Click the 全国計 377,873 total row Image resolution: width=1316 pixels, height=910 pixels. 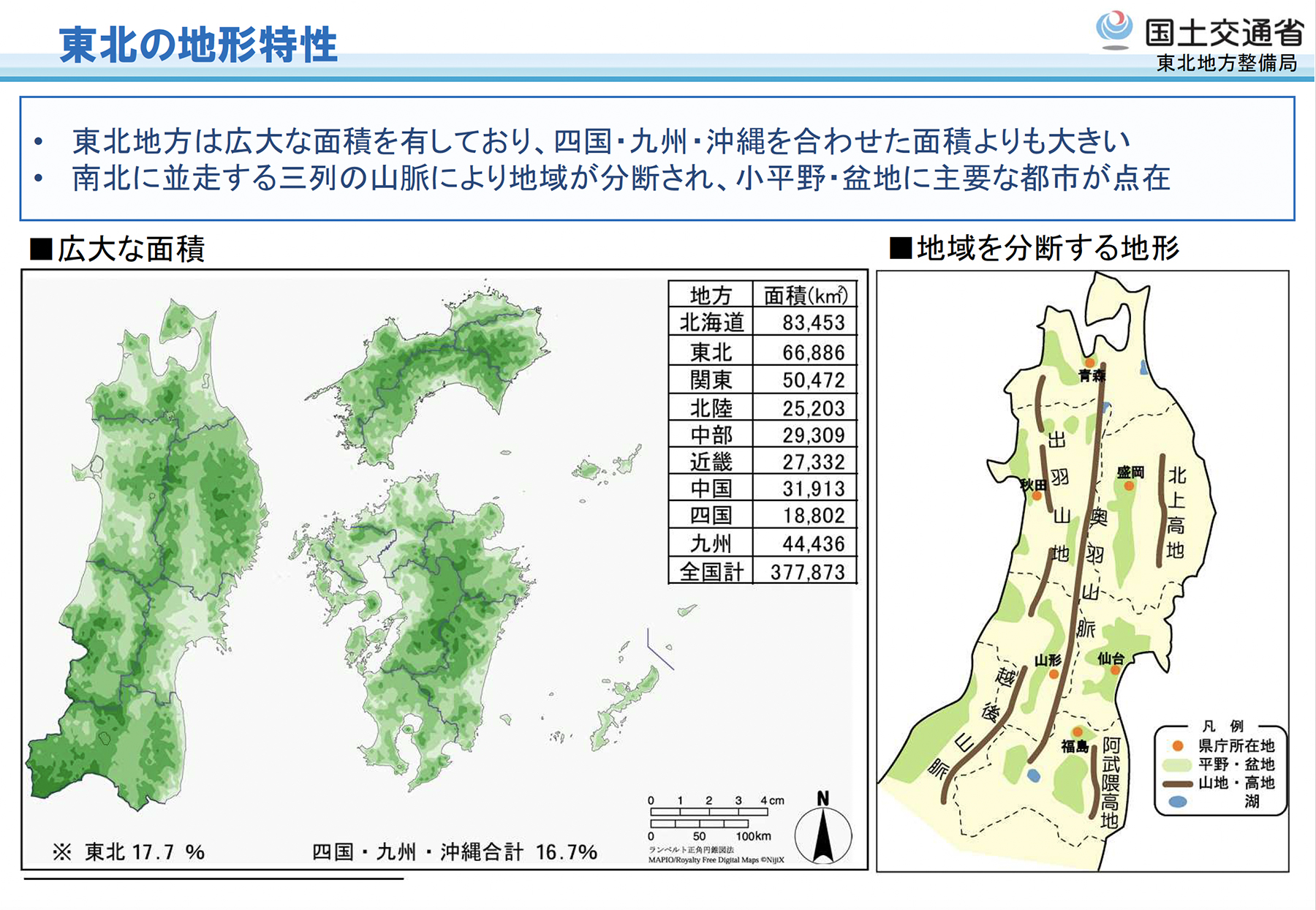[x=763, y=571]
